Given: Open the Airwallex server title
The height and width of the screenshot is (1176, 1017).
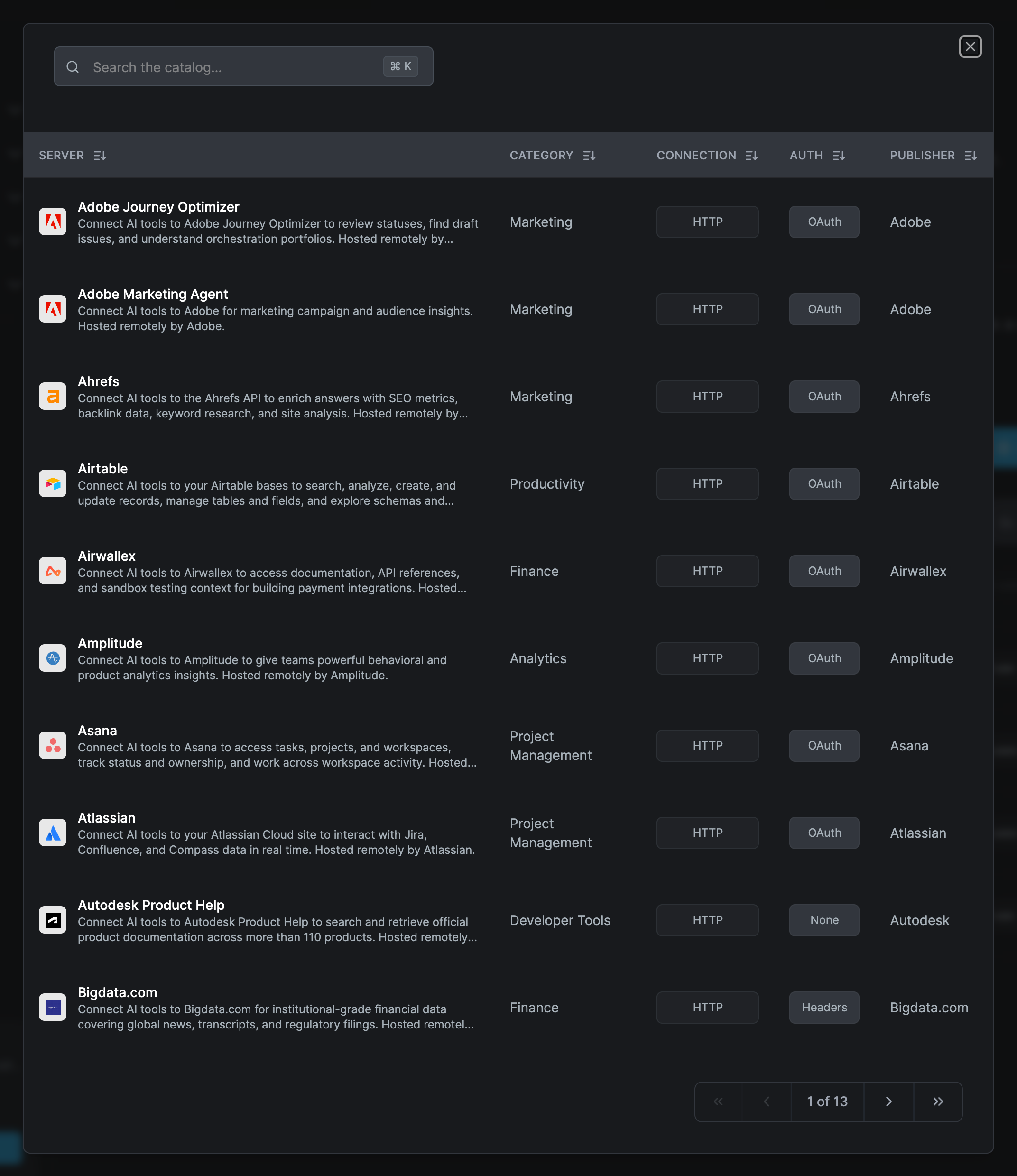Looking at the screenshot, I should point(107,556).
